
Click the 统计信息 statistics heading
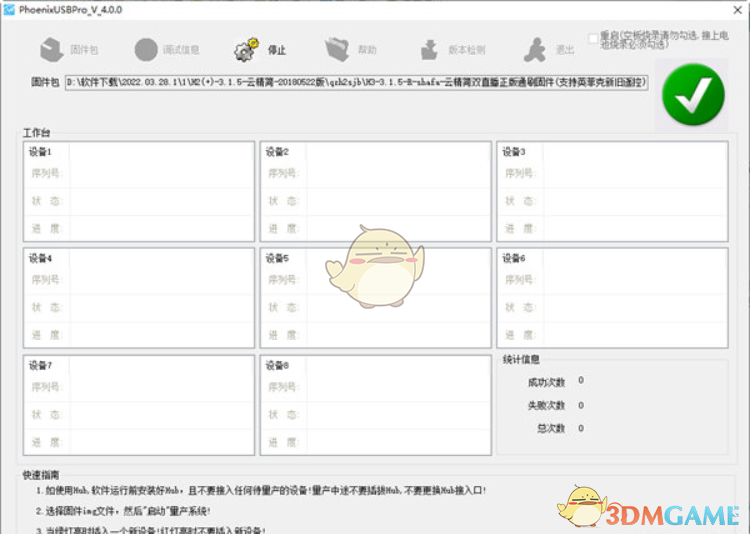click(521, 359)
